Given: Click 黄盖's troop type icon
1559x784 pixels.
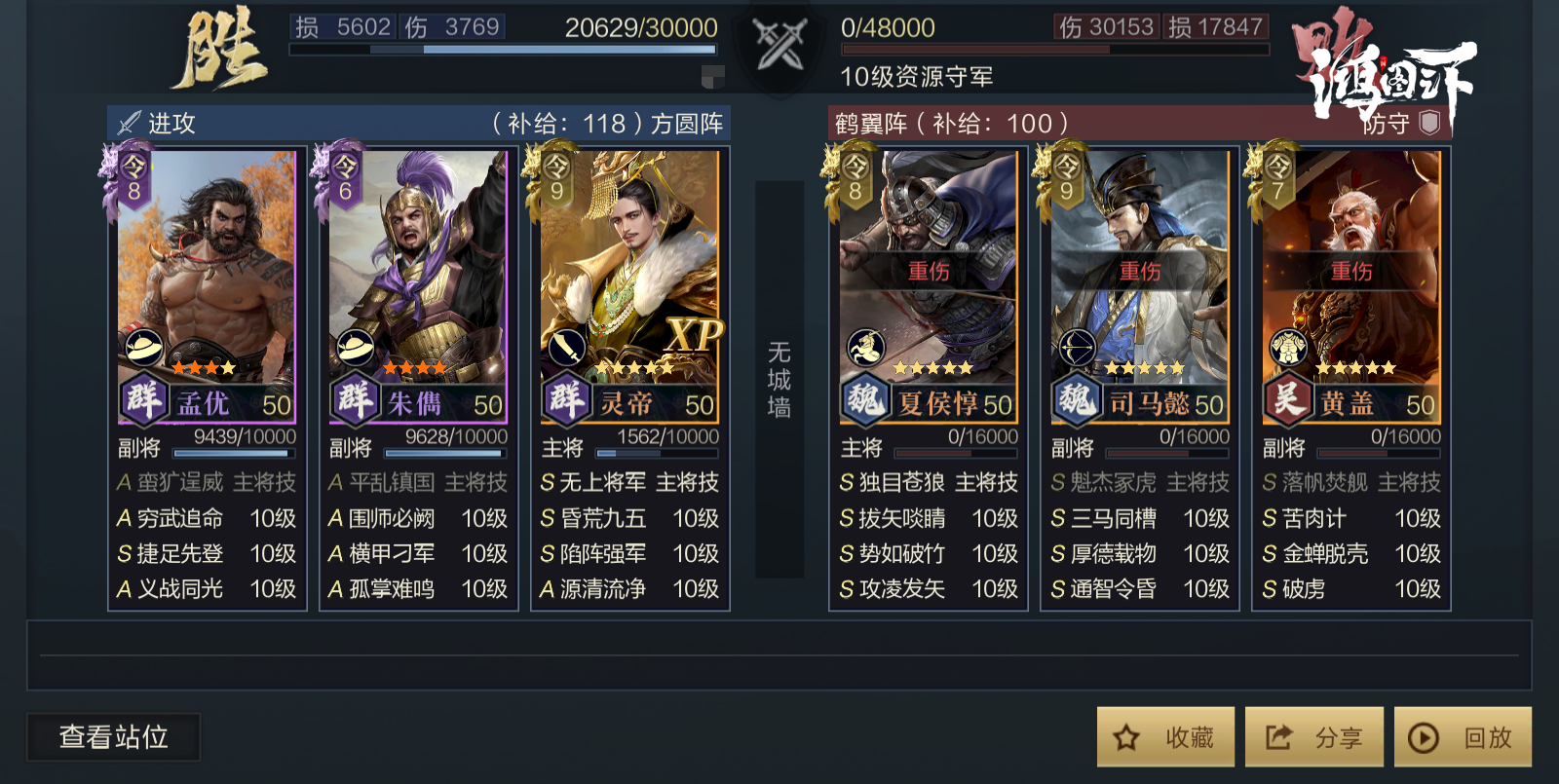Looking at the screenshot, I should click(x=1288, y=347).
